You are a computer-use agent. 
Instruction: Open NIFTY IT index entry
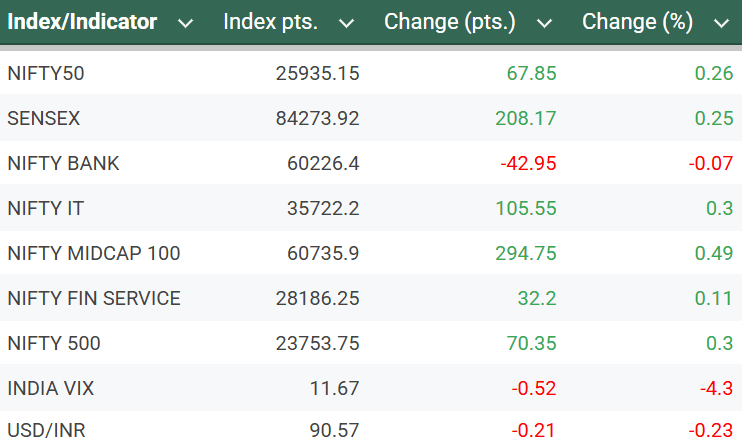(46, 208)
